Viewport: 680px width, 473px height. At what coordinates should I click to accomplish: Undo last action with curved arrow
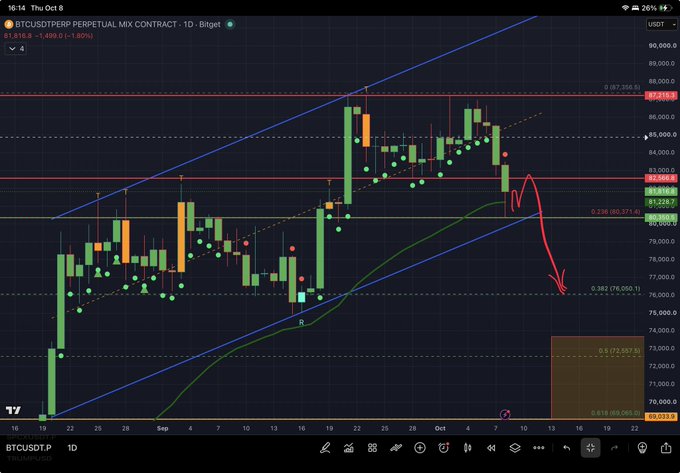point(567,448)
